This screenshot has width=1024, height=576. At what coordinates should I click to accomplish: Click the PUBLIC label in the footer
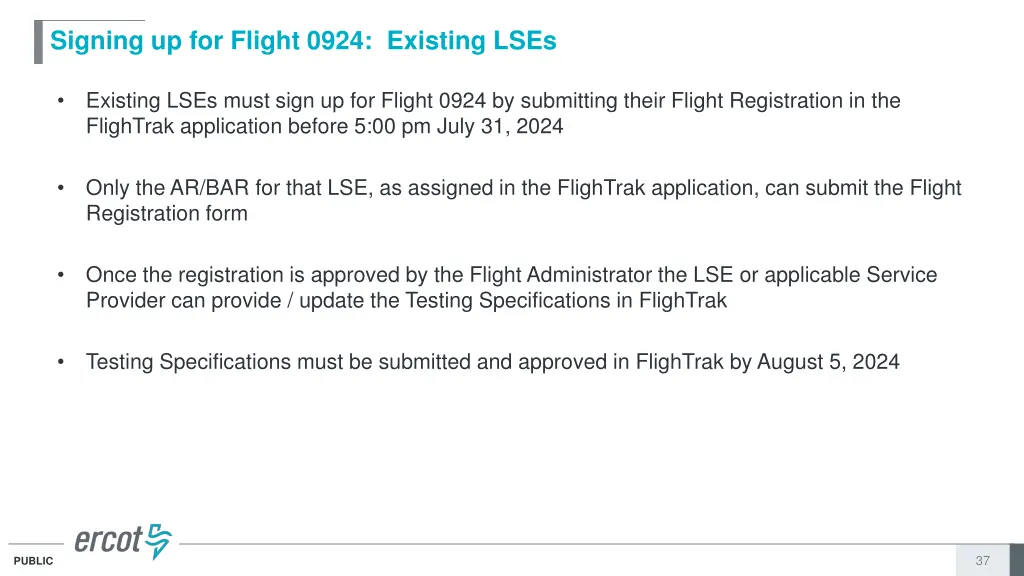point(33,562)
